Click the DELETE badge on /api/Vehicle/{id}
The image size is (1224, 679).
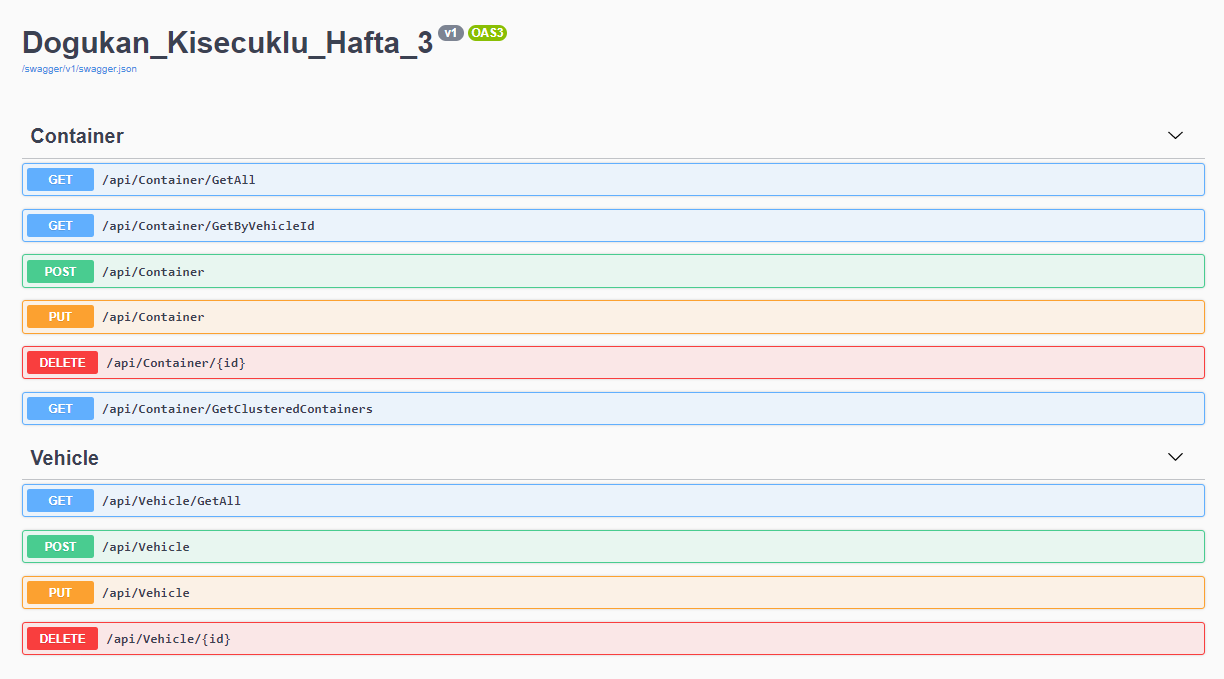pyautogui.click(x=60, y=638)
